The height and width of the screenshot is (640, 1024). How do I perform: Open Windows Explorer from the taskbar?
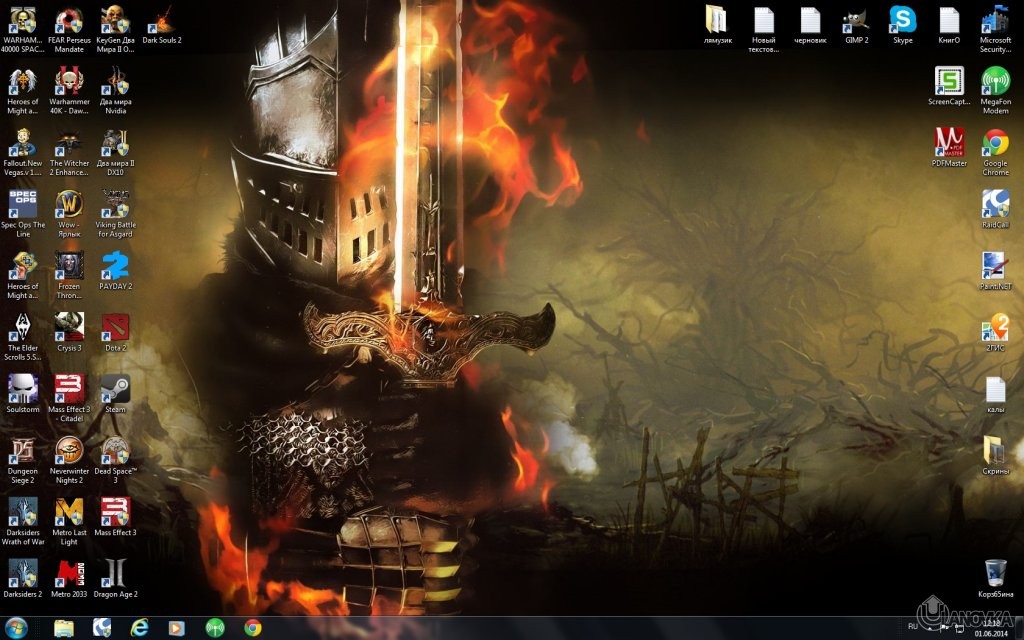tap(64, 628)
